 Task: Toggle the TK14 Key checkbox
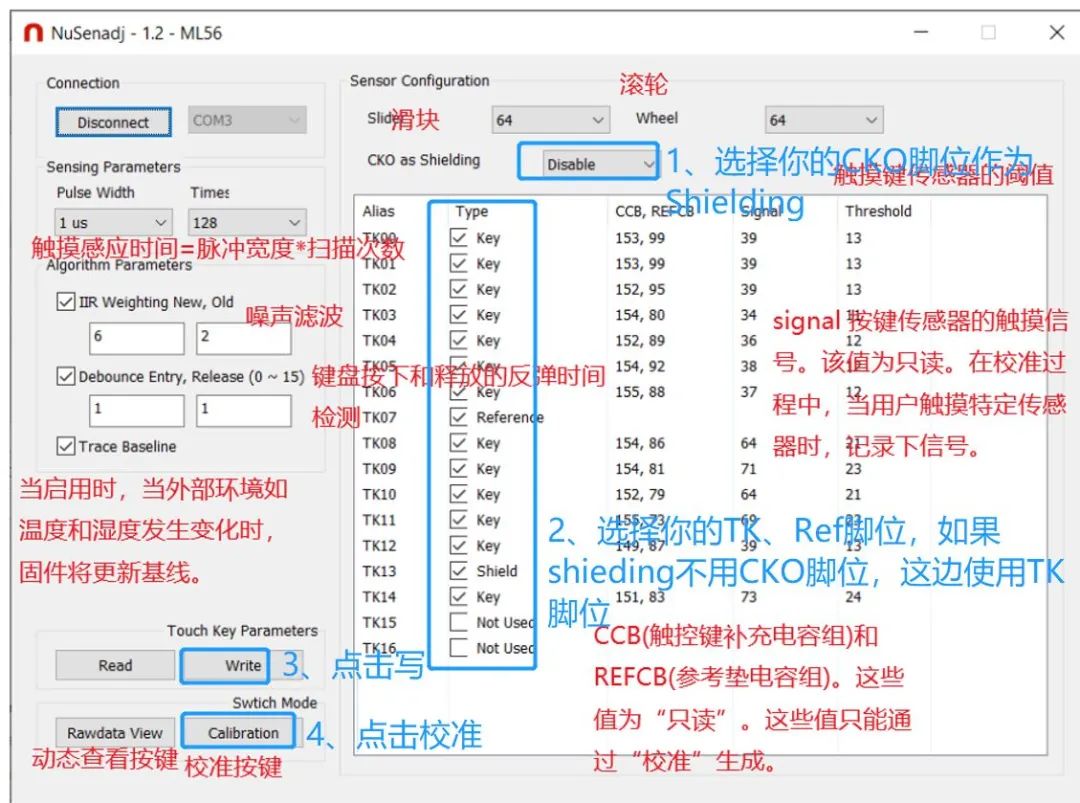click(458, 596)
